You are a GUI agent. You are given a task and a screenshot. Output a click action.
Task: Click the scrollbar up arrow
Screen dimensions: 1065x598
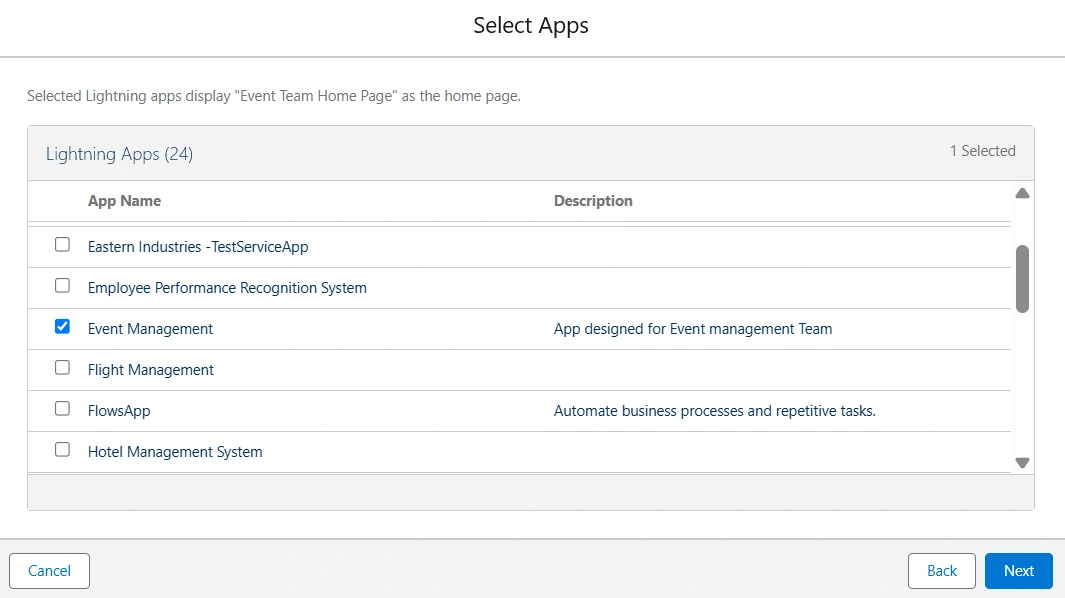click(x=1022, y=192)
